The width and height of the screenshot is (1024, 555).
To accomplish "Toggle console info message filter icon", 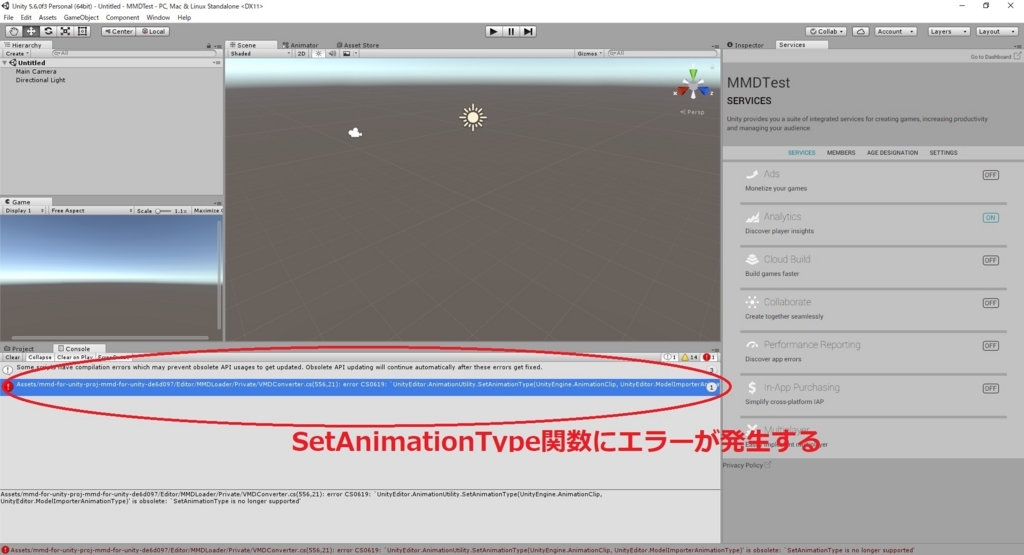I will click(x=669, y=357).
